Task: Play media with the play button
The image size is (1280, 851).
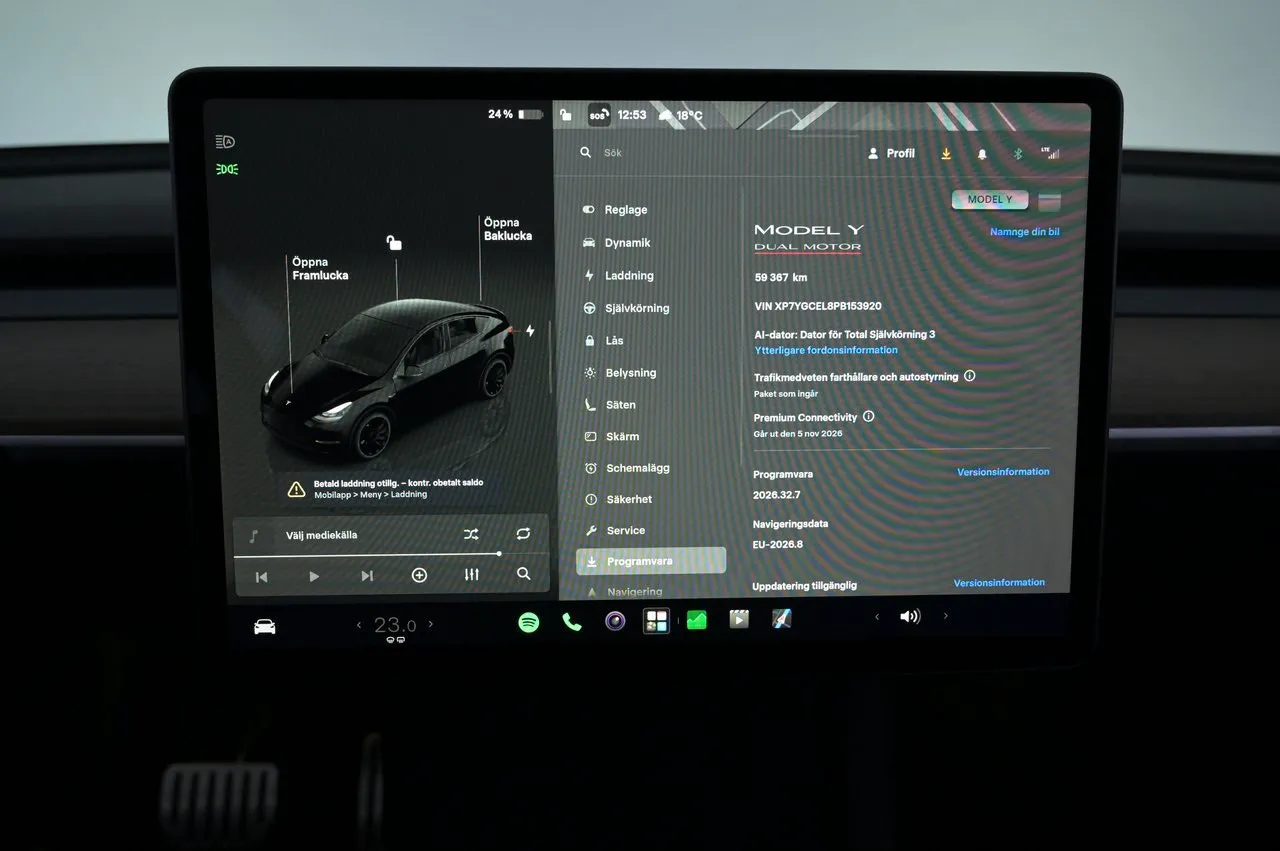Action: point(314,576)
